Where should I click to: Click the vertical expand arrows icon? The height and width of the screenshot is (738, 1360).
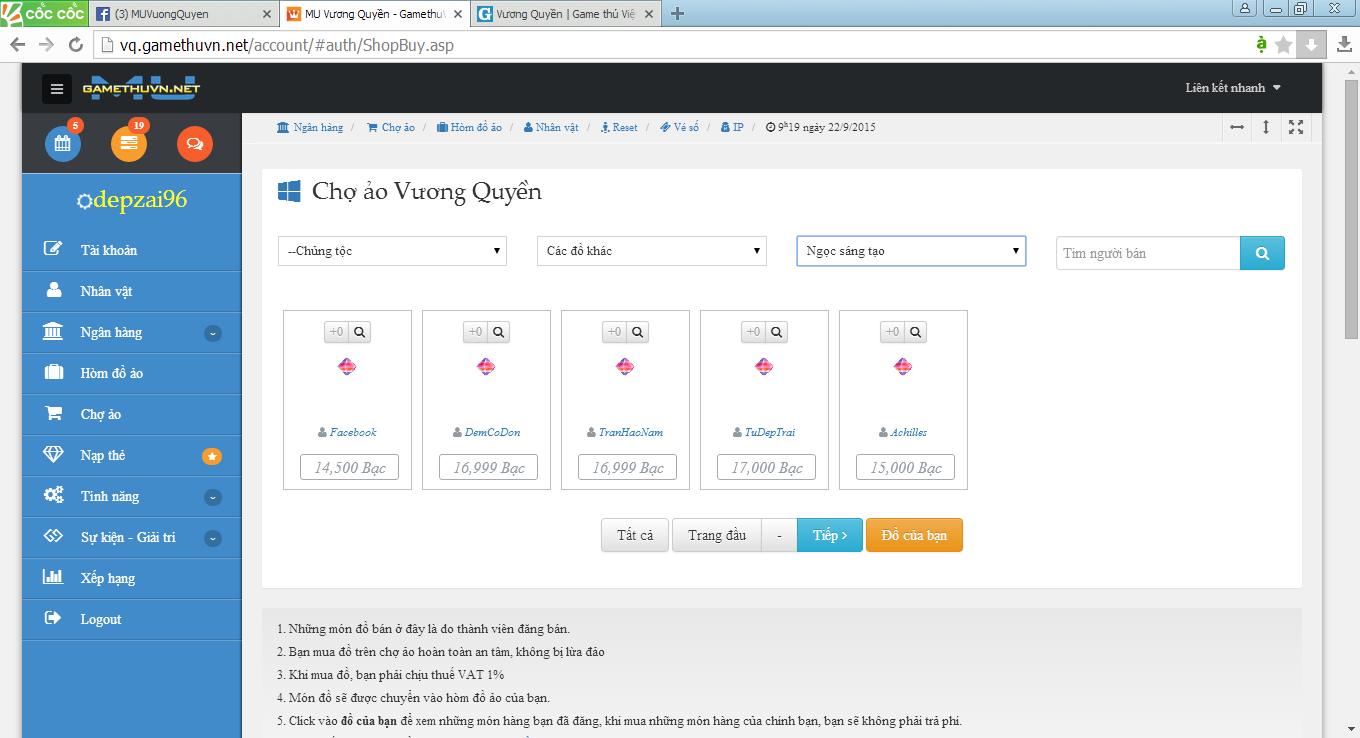pyautogui.click(x=1266, y=127)
